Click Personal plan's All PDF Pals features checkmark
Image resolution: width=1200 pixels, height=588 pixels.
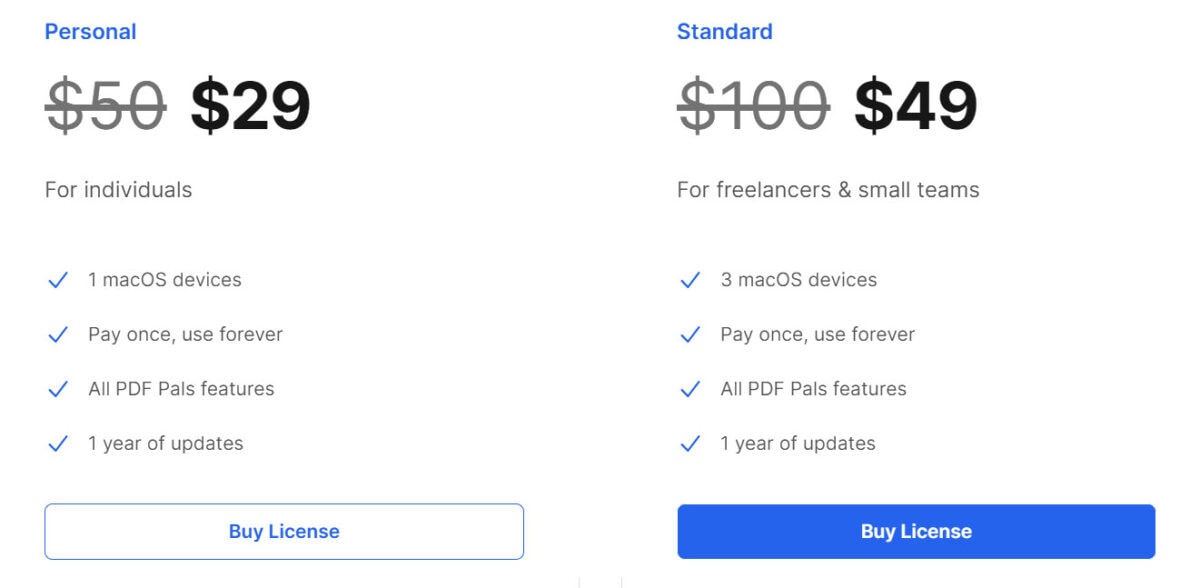(x=58, y=389)
